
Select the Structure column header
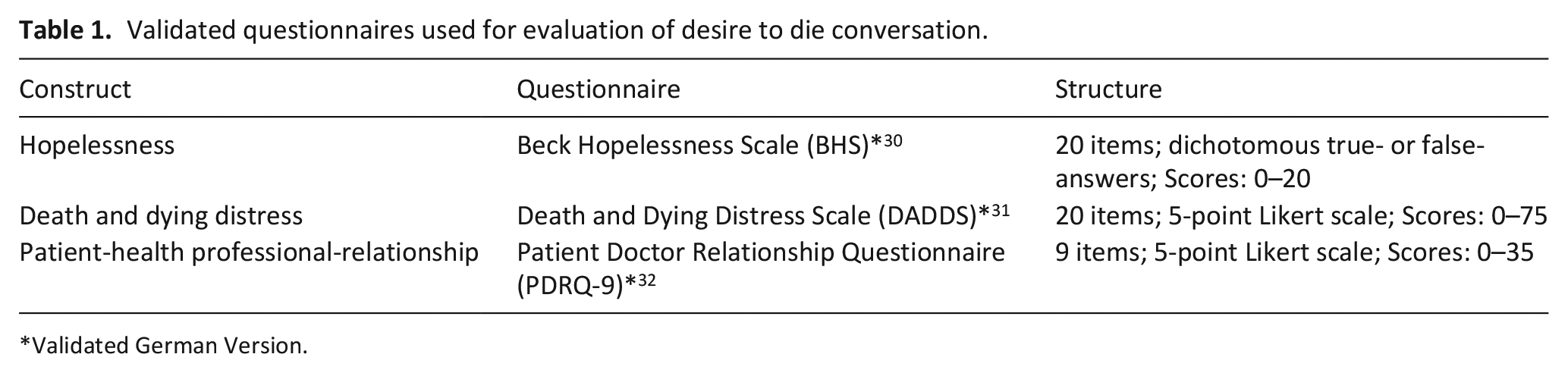[x=1108, y=89]
